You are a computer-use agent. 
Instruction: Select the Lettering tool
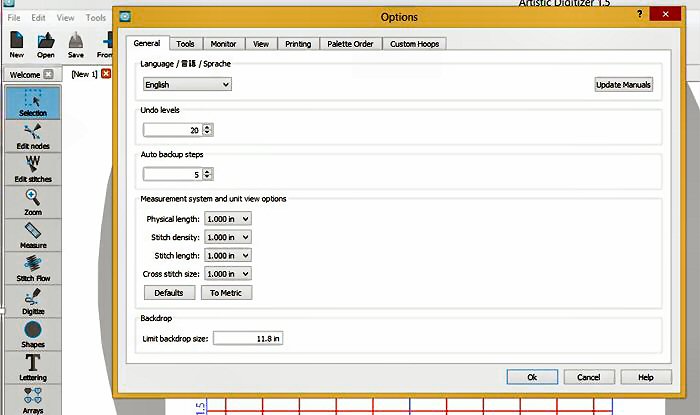(x=33, y=368)
